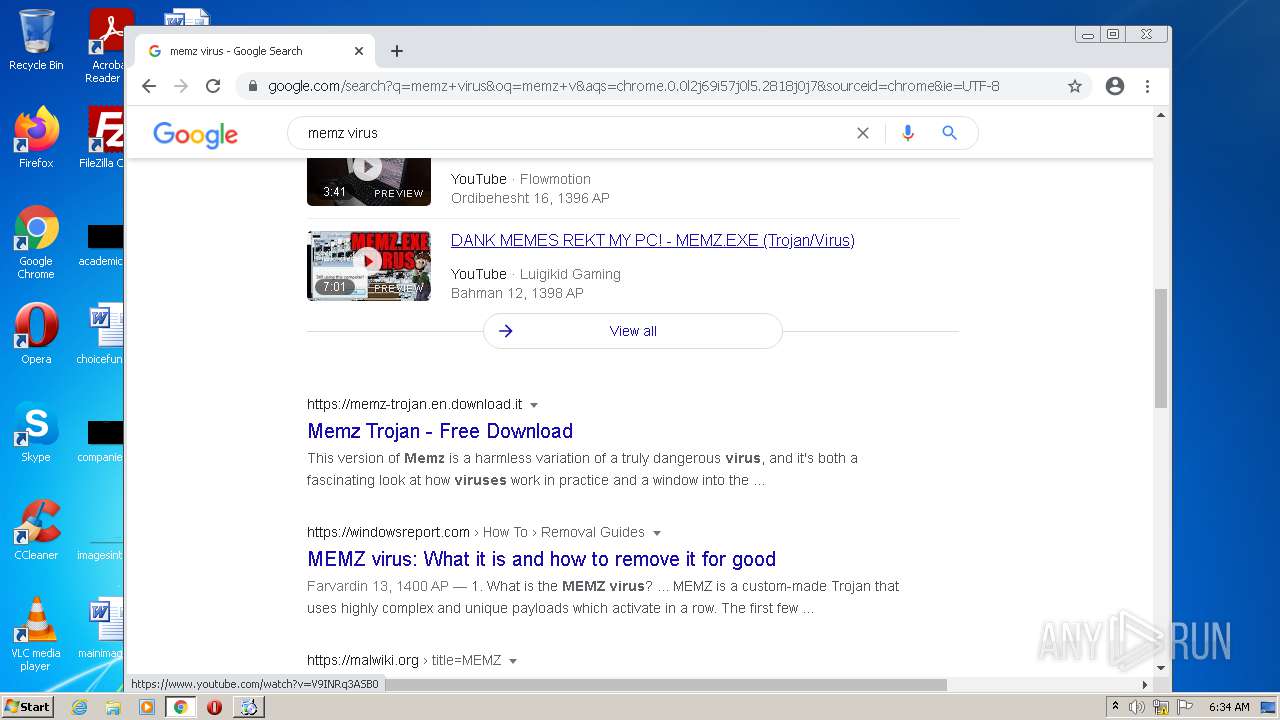Select the Google Chrome desktop shortcut

coord(36,243)
